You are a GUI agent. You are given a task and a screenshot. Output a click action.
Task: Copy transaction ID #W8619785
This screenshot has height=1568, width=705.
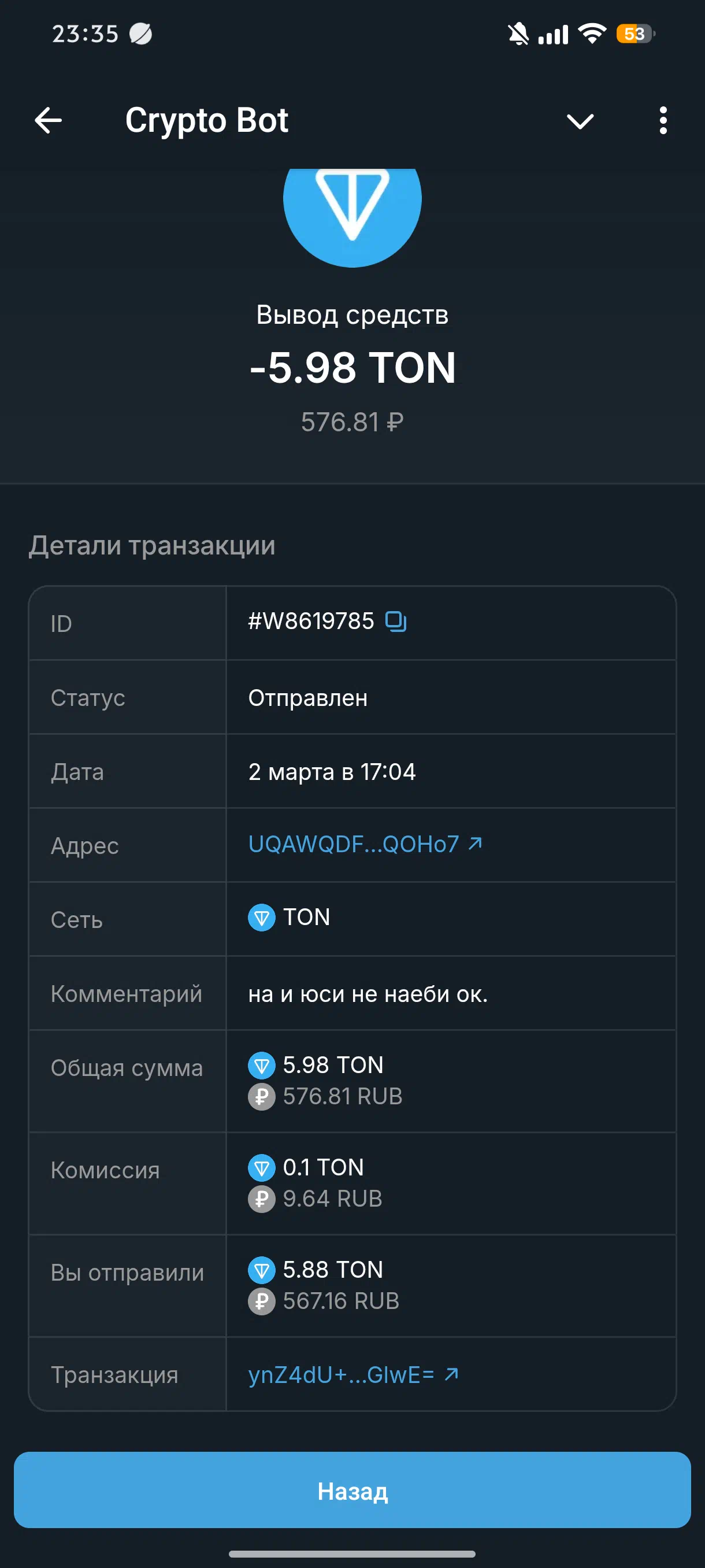396,622
